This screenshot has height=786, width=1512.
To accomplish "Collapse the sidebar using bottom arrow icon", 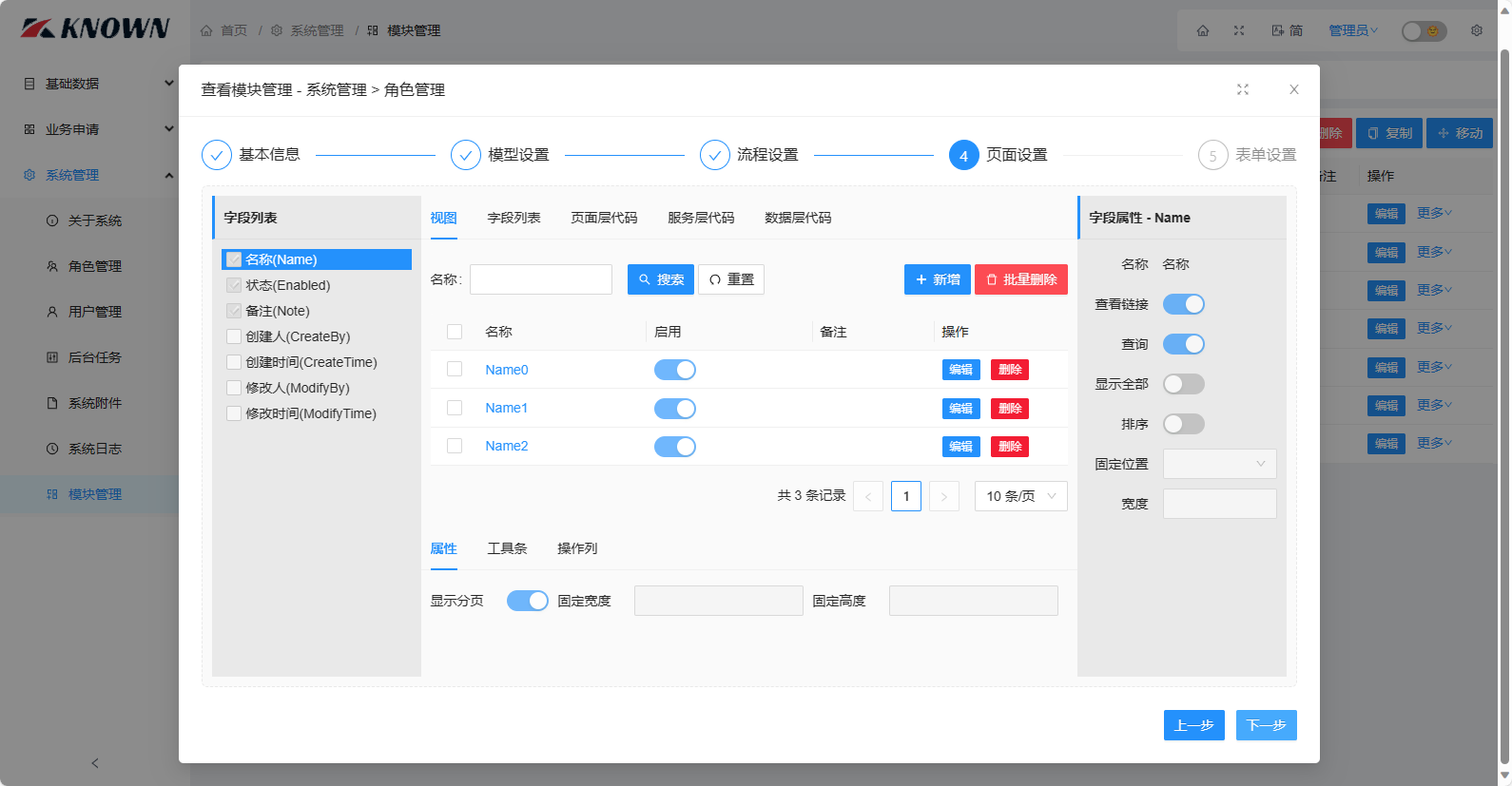I will tap(94, 763).
